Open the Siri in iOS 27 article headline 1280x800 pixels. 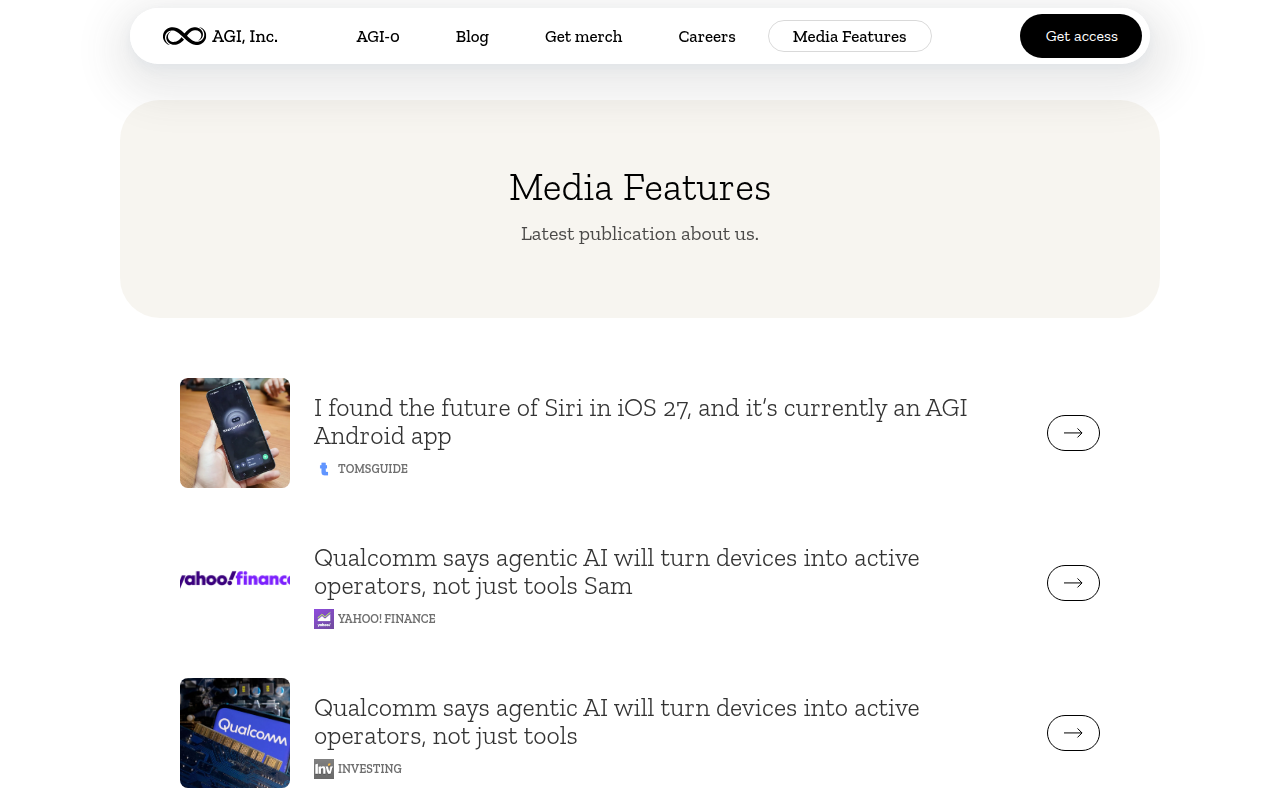[x=641, y=421]
